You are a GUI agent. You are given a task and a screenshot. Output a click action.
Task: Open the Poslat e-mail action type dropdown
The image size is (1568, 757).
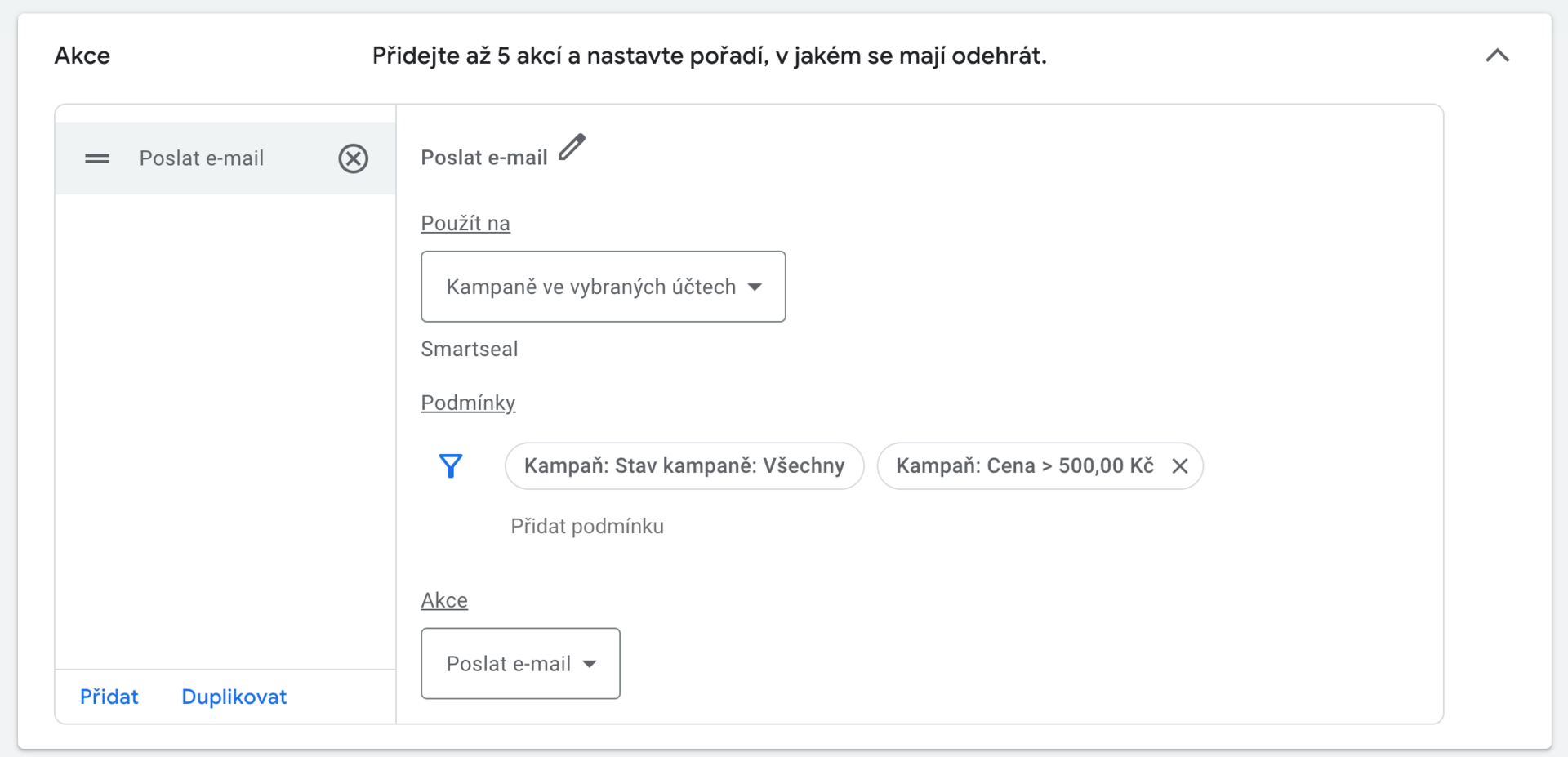point(520,663)
